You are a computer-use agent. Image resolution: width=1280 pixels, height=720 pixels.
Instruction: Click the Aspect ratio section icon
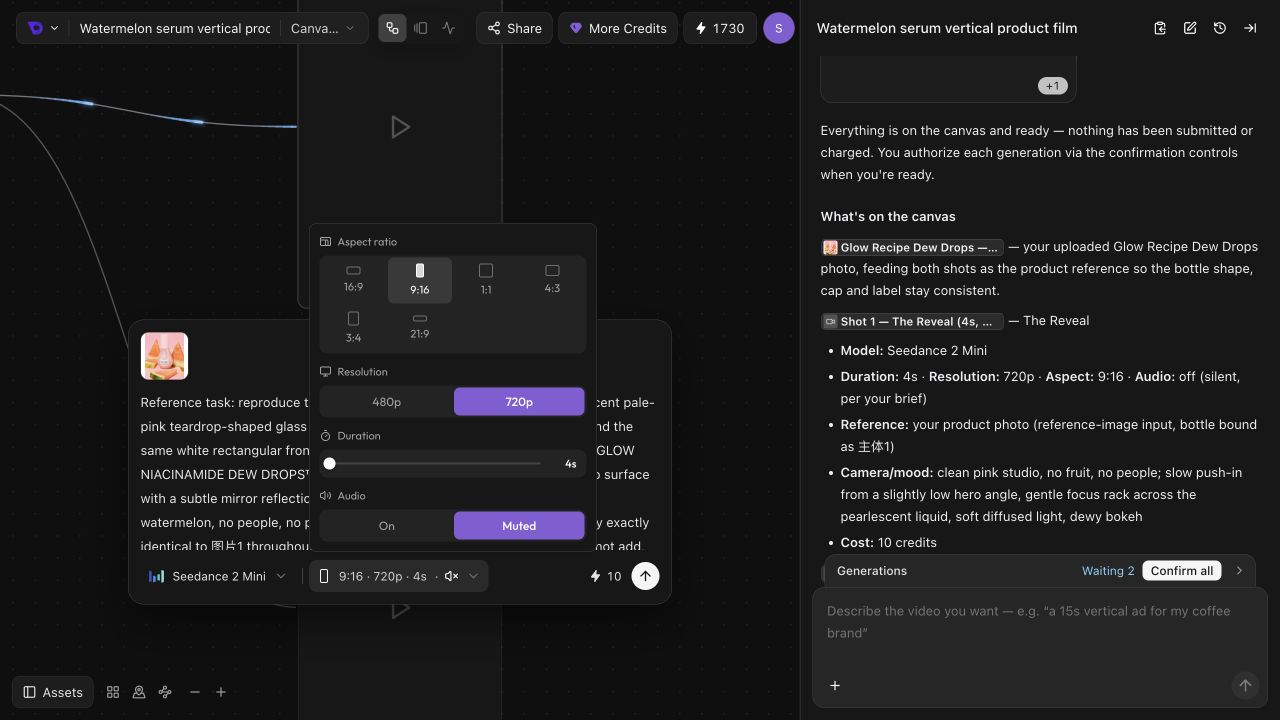pos(325,242)
